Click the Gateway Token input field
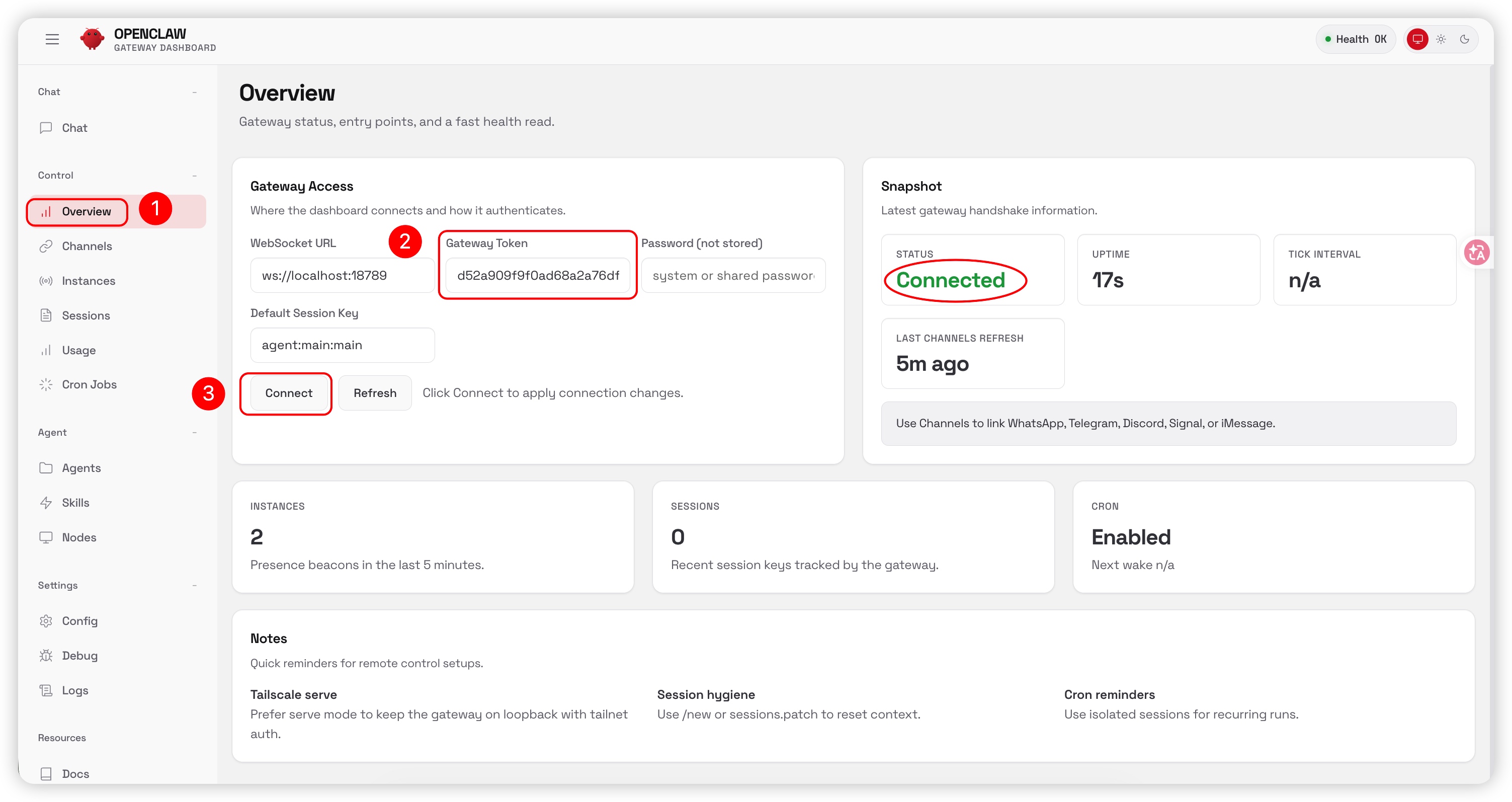This screenshot has height=802, width=1512. (537, 275)
